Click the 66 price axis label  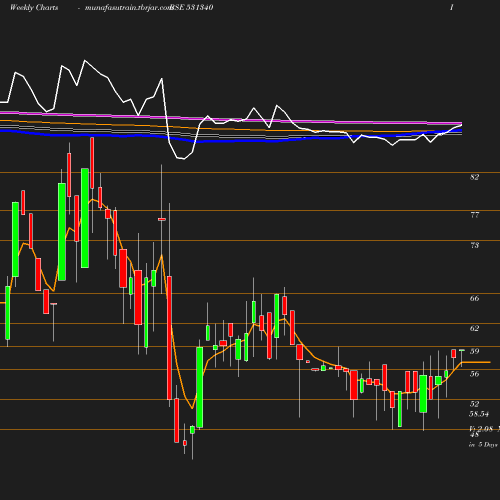pyautogui.click(x=474, y=298)
